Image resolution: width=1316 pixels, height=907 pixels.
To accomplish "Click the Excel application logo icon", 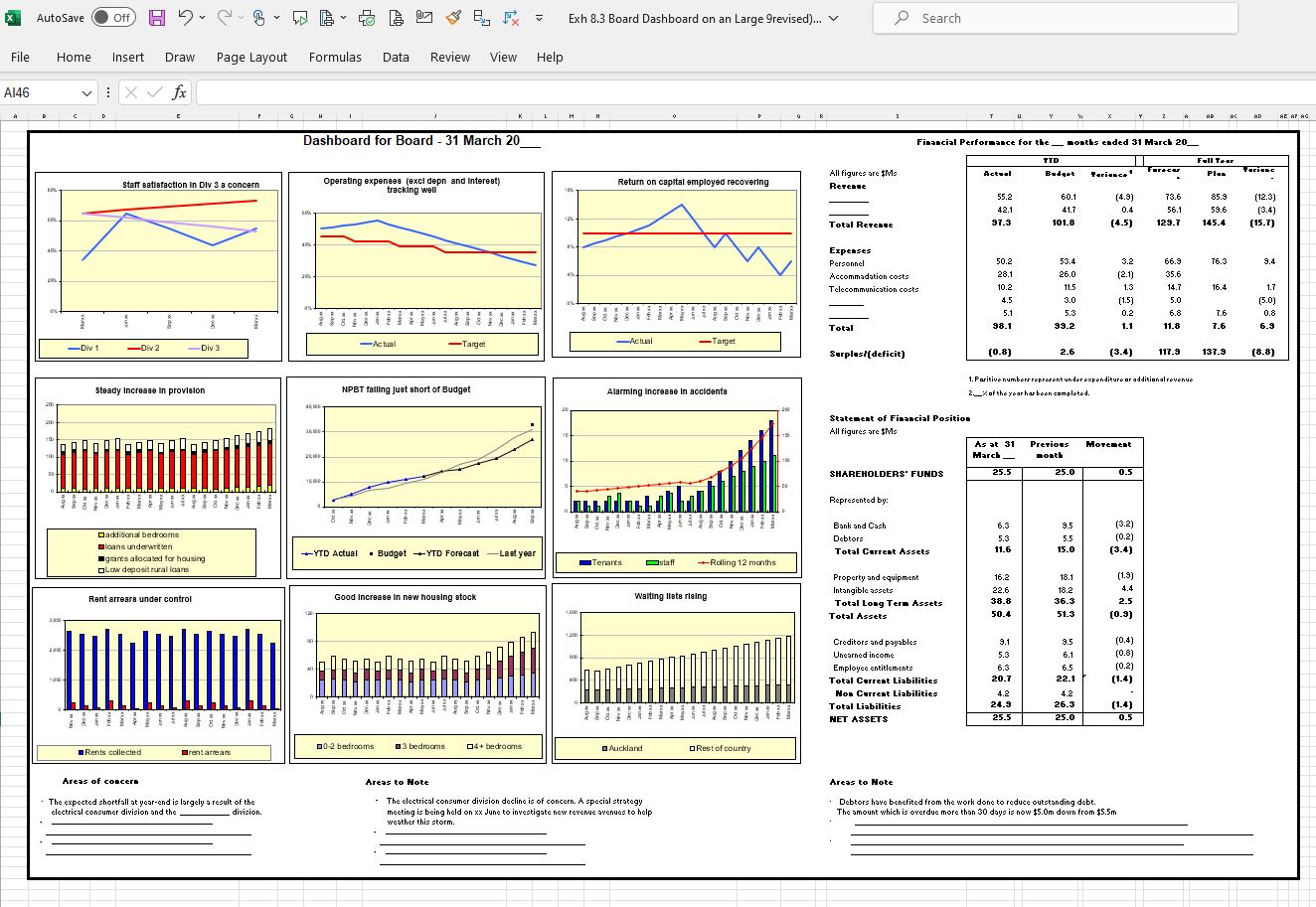I will coord(13,18).
